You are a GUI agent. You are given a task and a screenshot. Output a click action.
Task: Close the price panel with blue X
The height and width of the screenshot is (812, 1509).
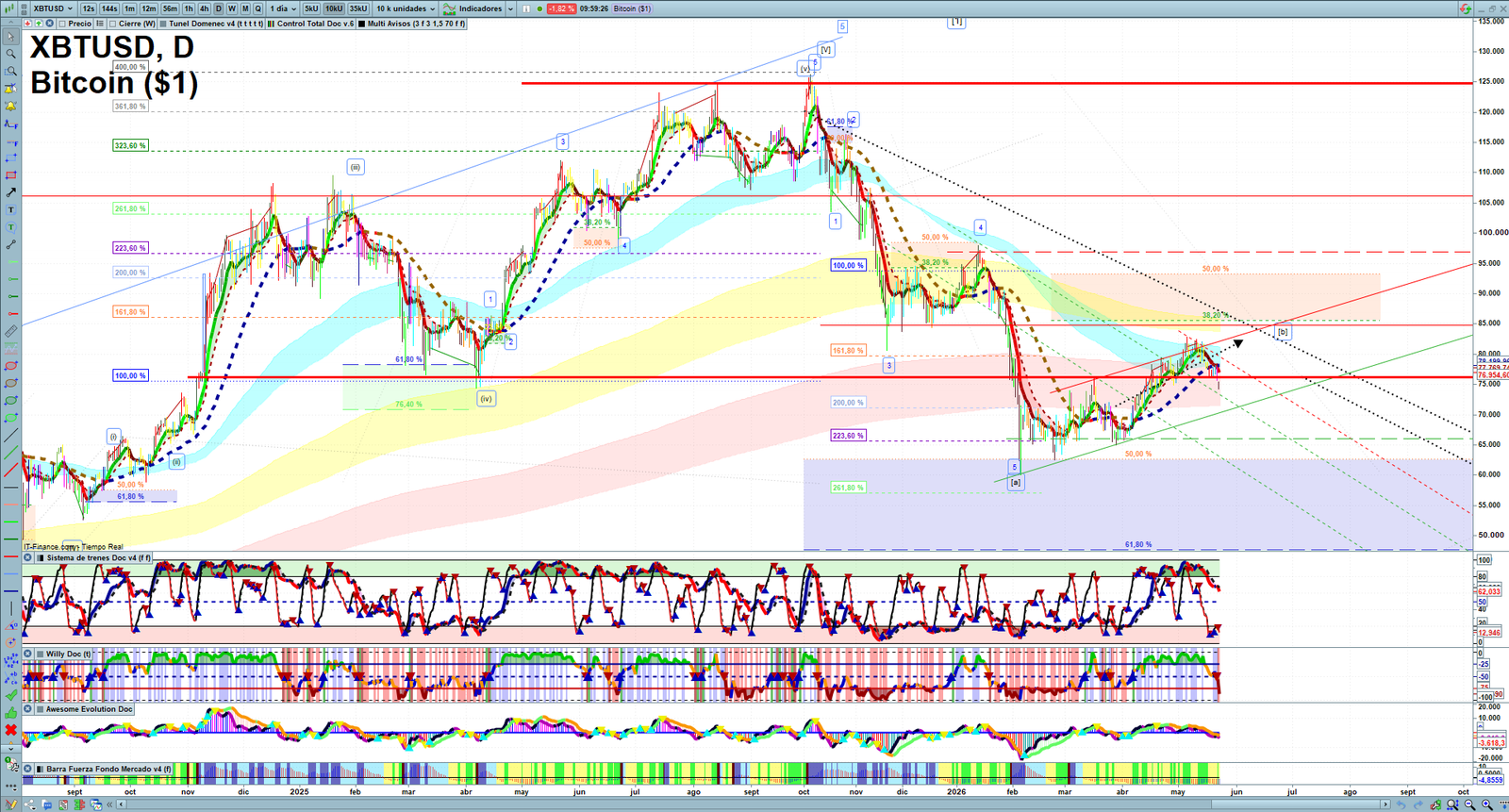[49, 24]
